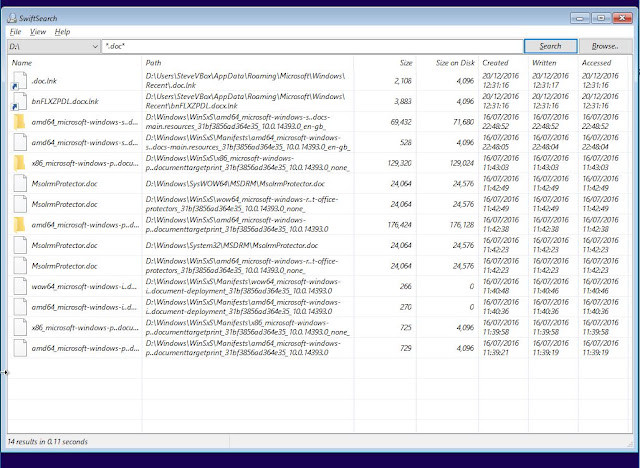The image size is (640, 468).
Task: Click folder icon of 176,424-size row
Action: point(20,225)
